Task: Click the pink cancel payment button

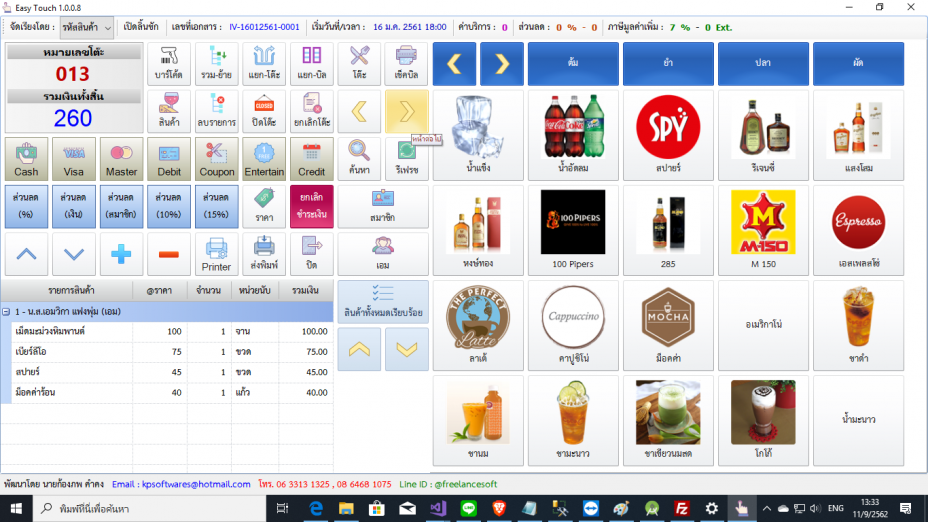Action: pos(311,207)
